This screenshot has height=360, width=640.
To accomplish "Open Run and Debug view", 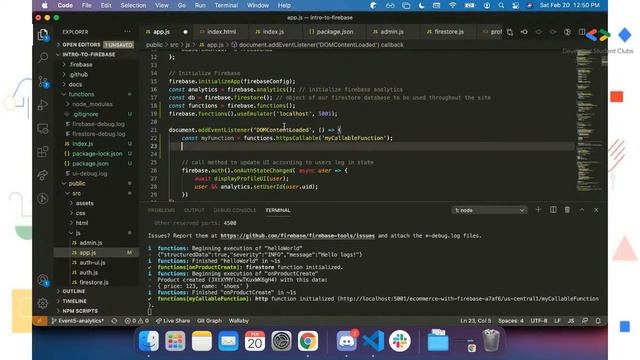I will pyautogui.click(x=43, y=105).
